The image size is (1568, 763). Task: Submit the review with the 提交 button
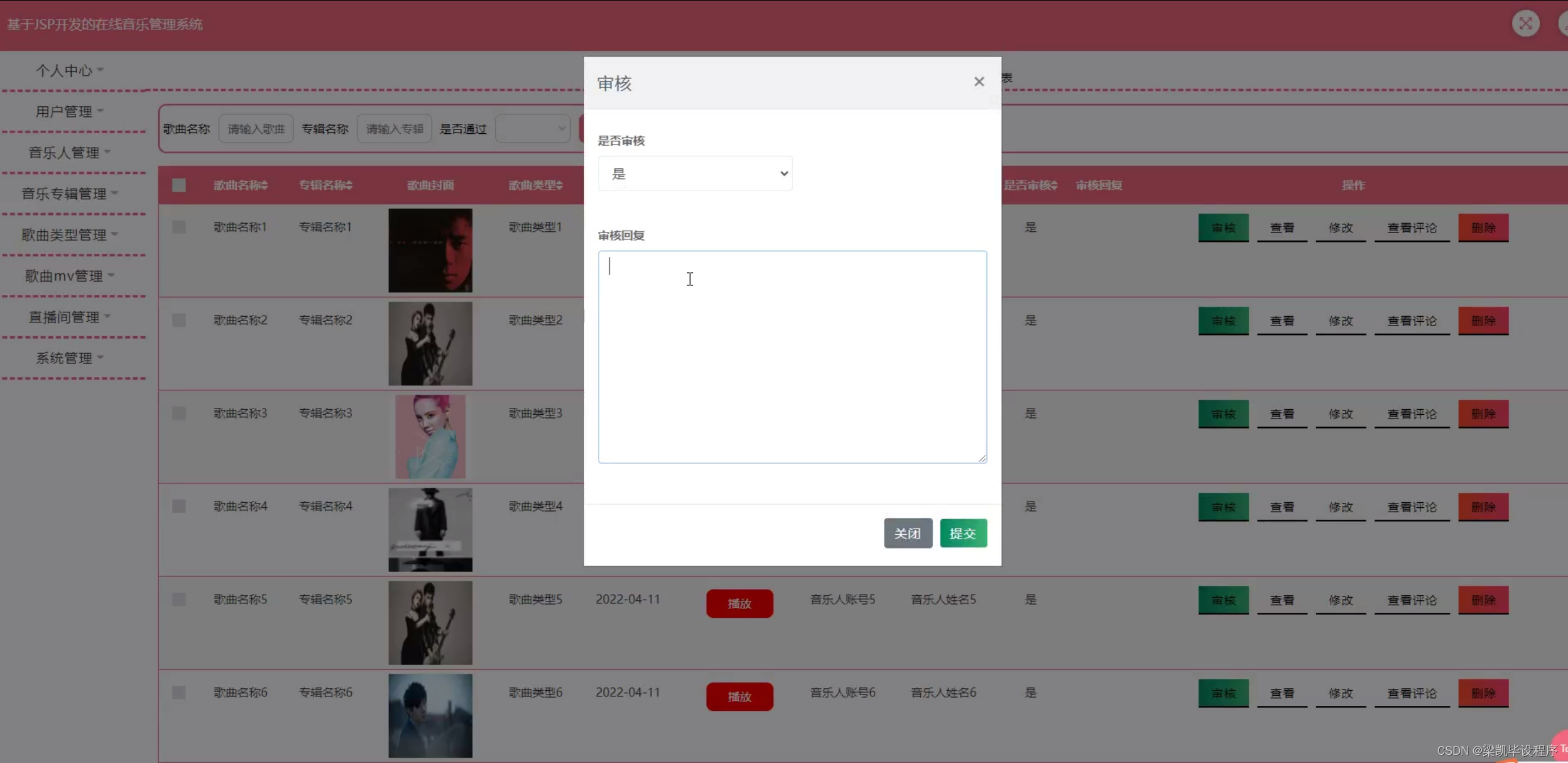[x=963, y=533]
